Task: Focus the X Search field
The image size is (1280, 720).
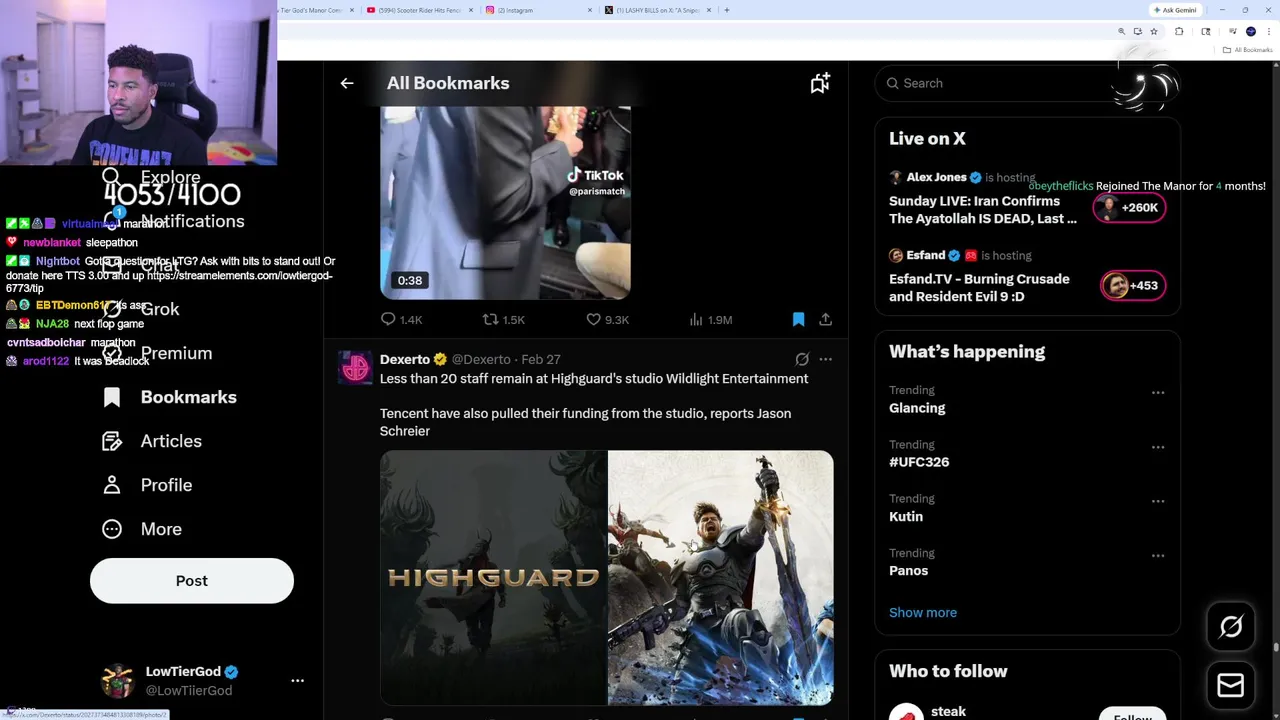Action: 1027,83
